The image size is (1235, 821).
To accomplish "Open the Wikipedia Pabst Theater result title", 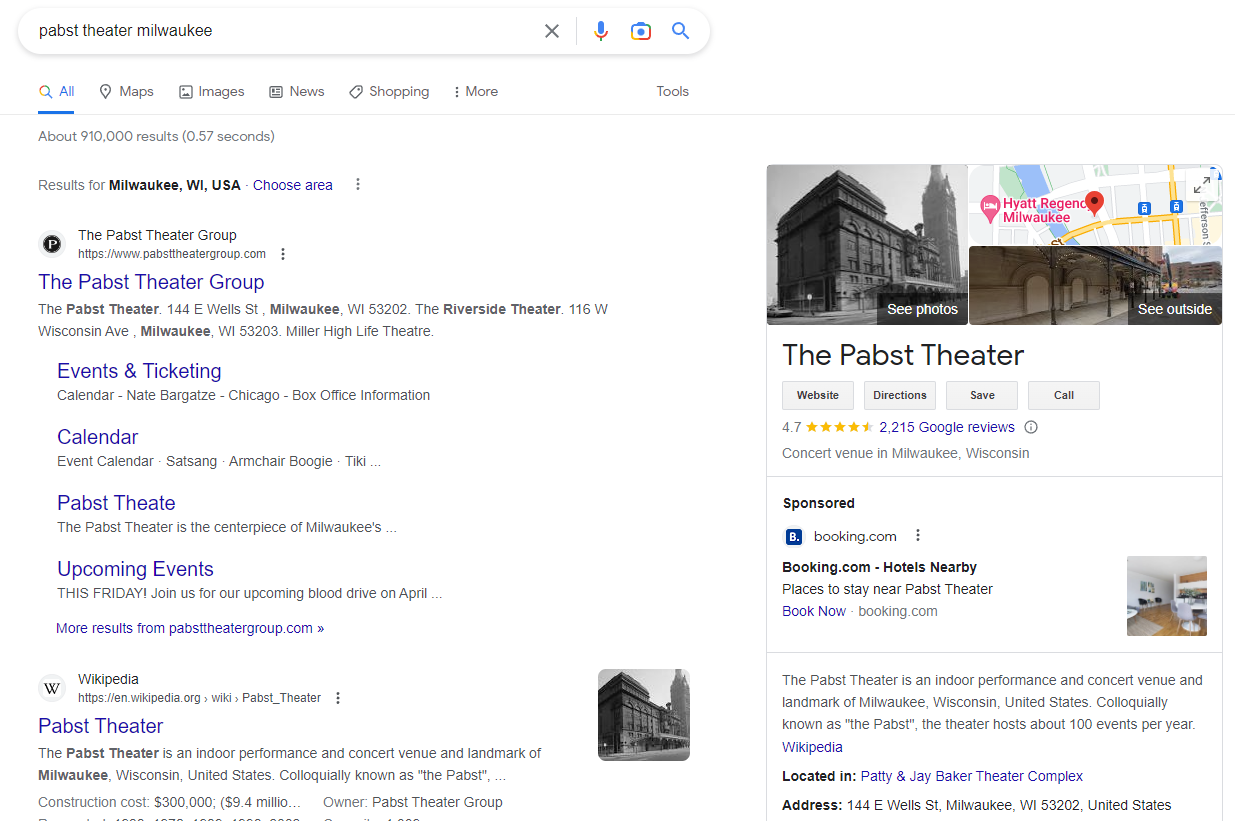I will coord(100,726).
